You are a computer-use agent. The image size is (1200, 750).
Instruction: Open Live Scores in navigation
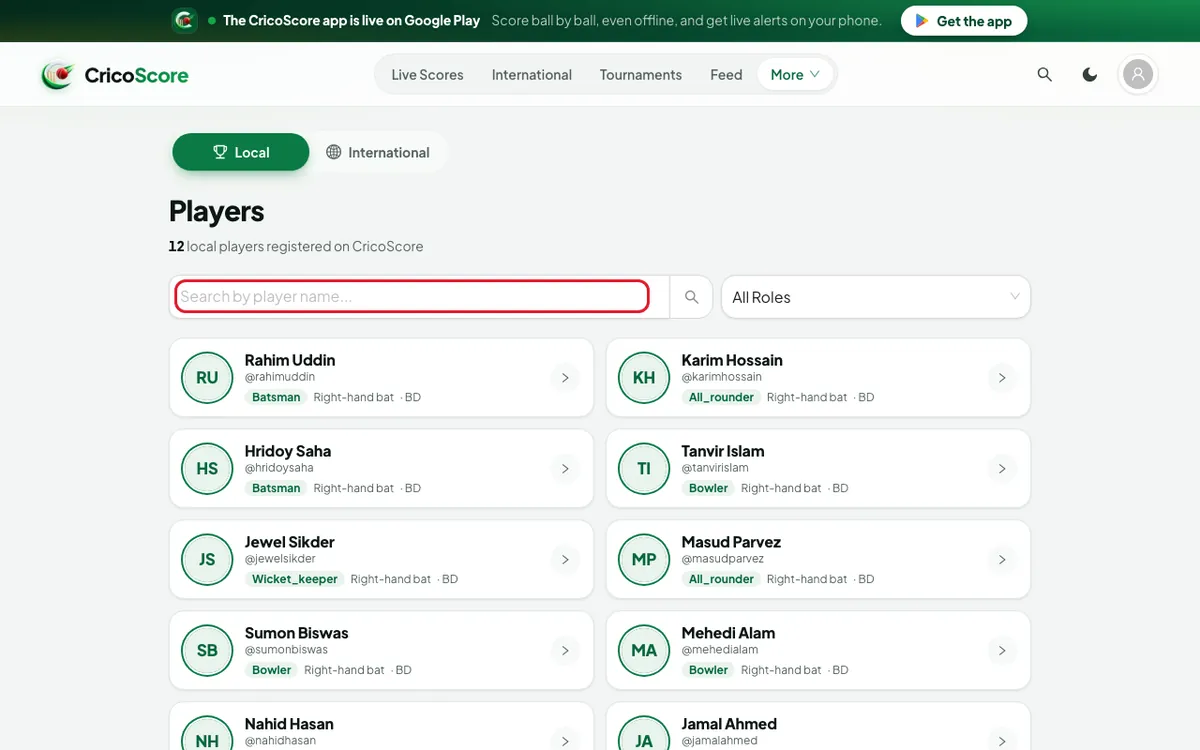click(427, 75)
